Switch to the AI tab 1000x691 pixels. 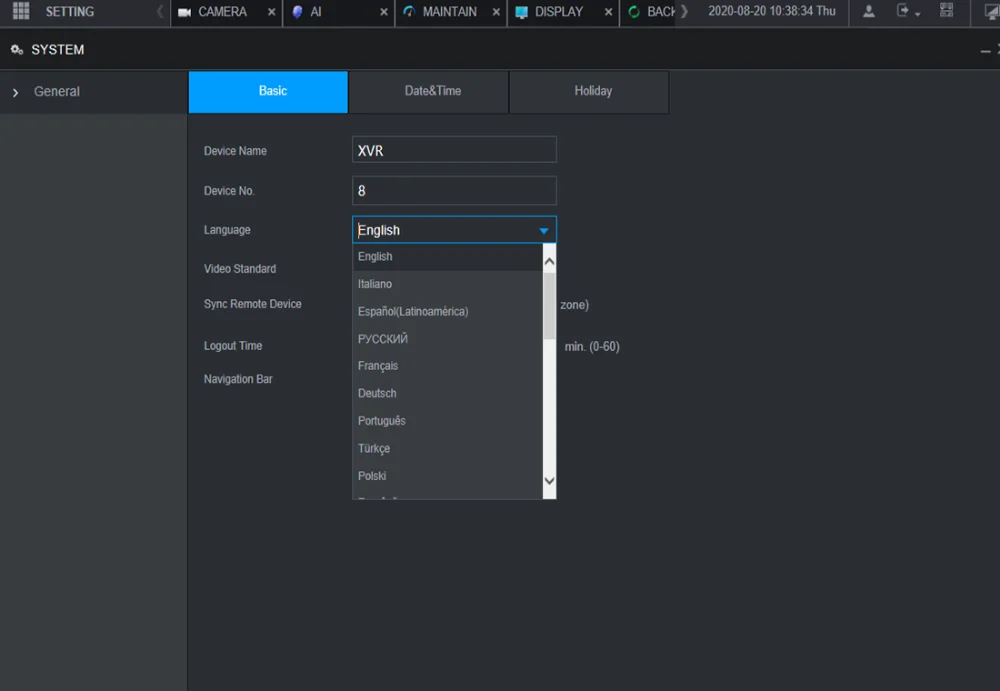click(x=339, y=12)
